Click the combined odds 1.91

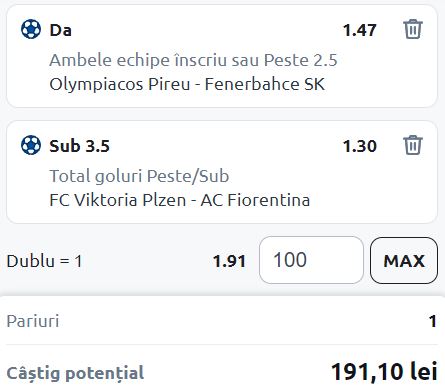[229, 261]
